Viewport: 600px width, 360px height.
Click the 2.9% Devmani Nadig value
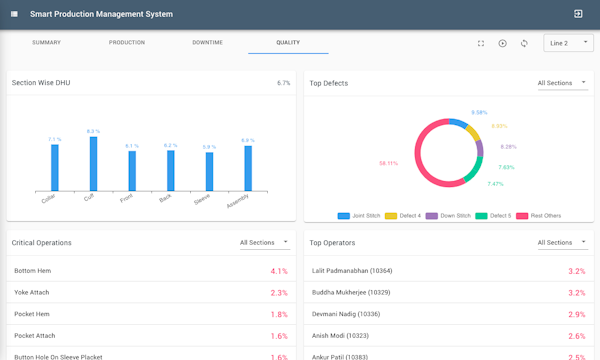(x=577, y=314)
